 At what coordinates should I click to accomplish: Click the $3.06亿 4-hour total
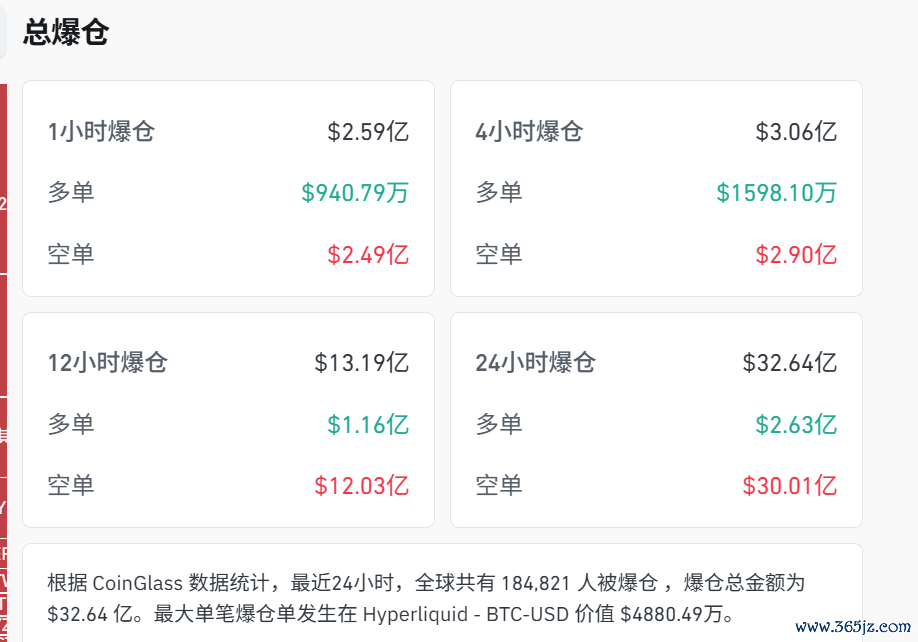[796, 131]
